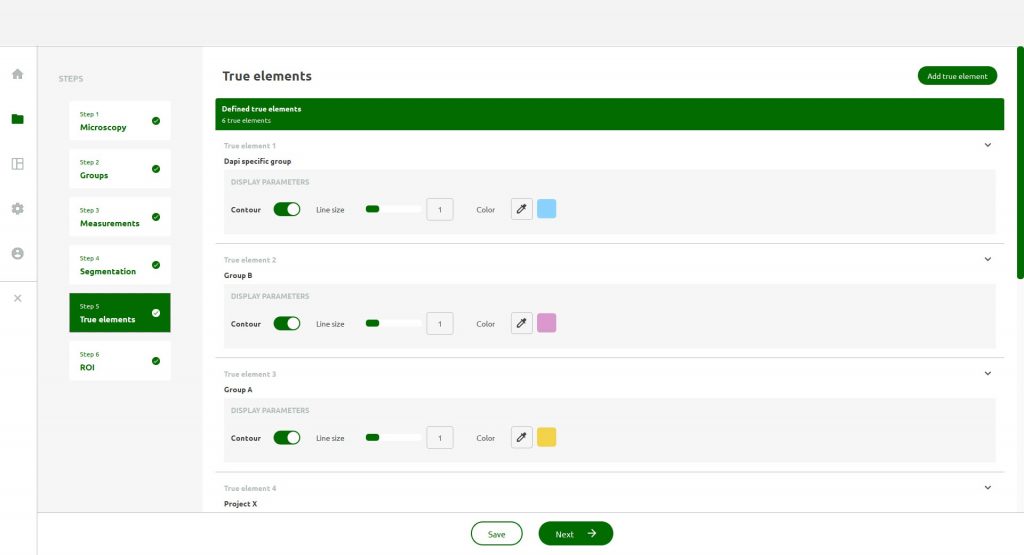The width and height of the screenshot is (1024, 555).
Task: Click the layout panel icon in the sidebar
Action: pos(17,164)
